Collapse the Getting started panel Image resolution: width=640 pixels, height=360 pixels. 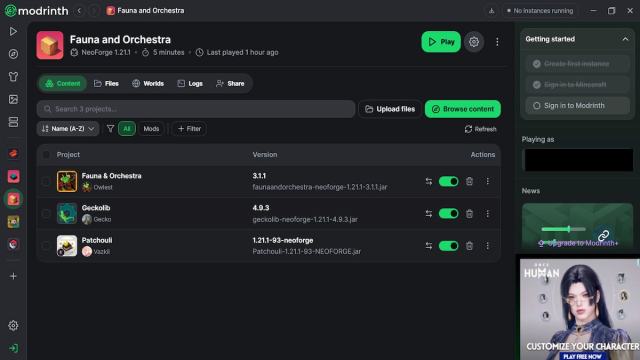click(625, 39)
